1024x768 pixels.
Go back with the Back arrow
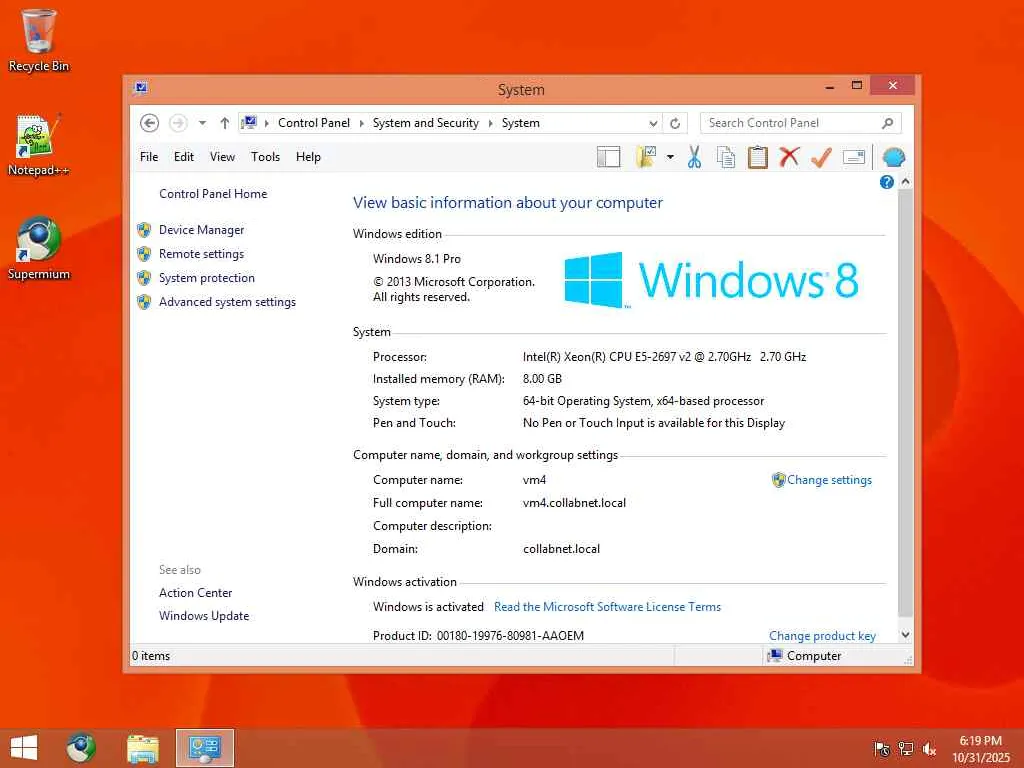pyautogui.click(x=150, y=123)
